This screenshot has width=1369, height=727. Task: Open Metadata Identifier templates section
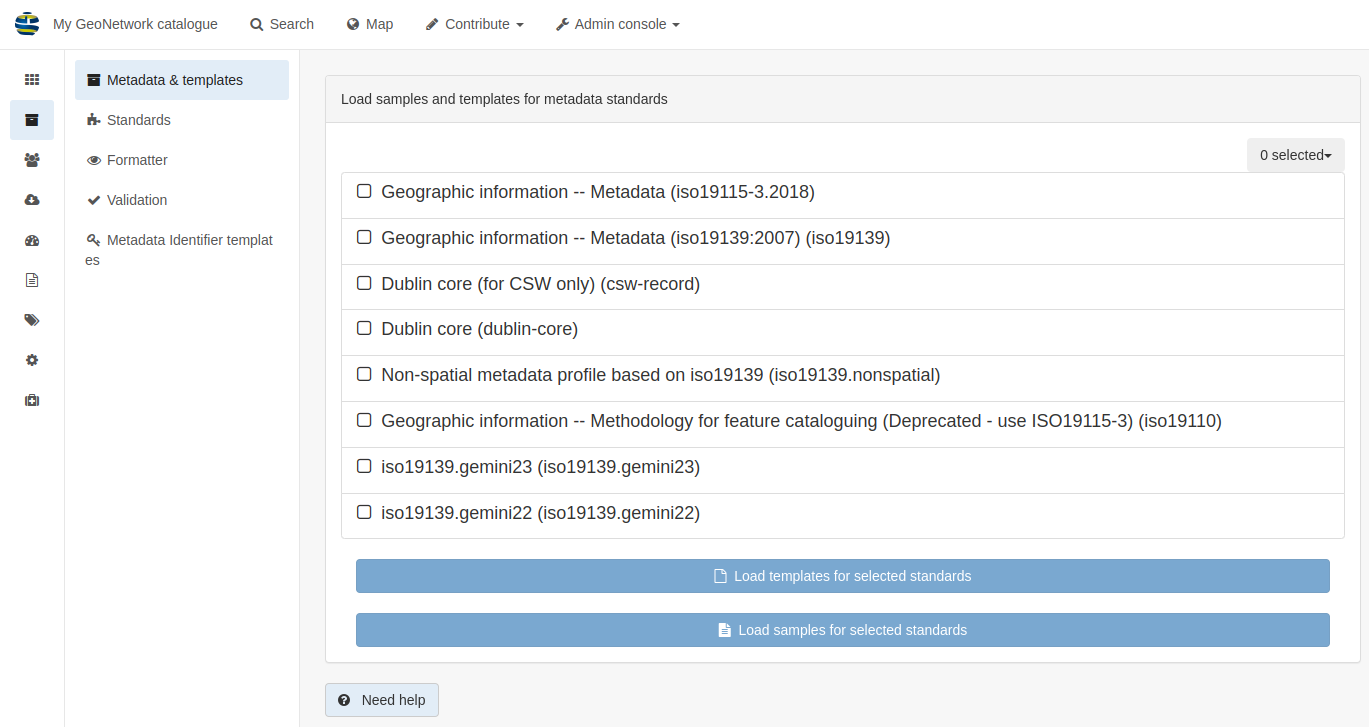182,250
